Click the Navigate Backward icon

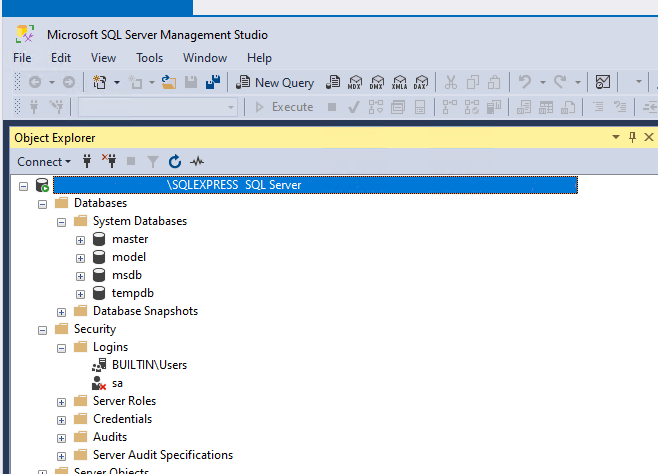tap(35, 82)
